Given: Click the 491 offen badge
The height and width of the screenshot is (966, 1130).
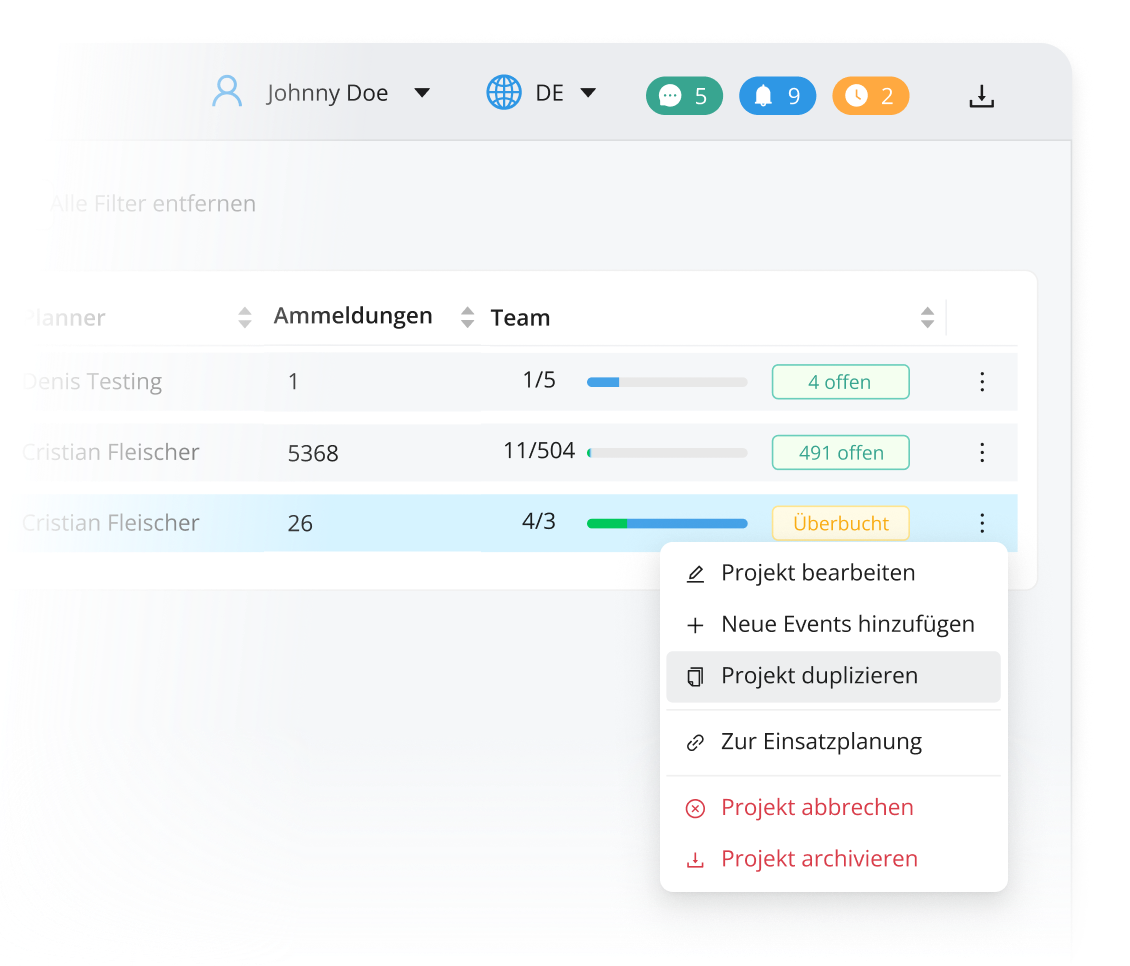Looking at the screenshot, I should pyautogui.click(x=840, y=452).
